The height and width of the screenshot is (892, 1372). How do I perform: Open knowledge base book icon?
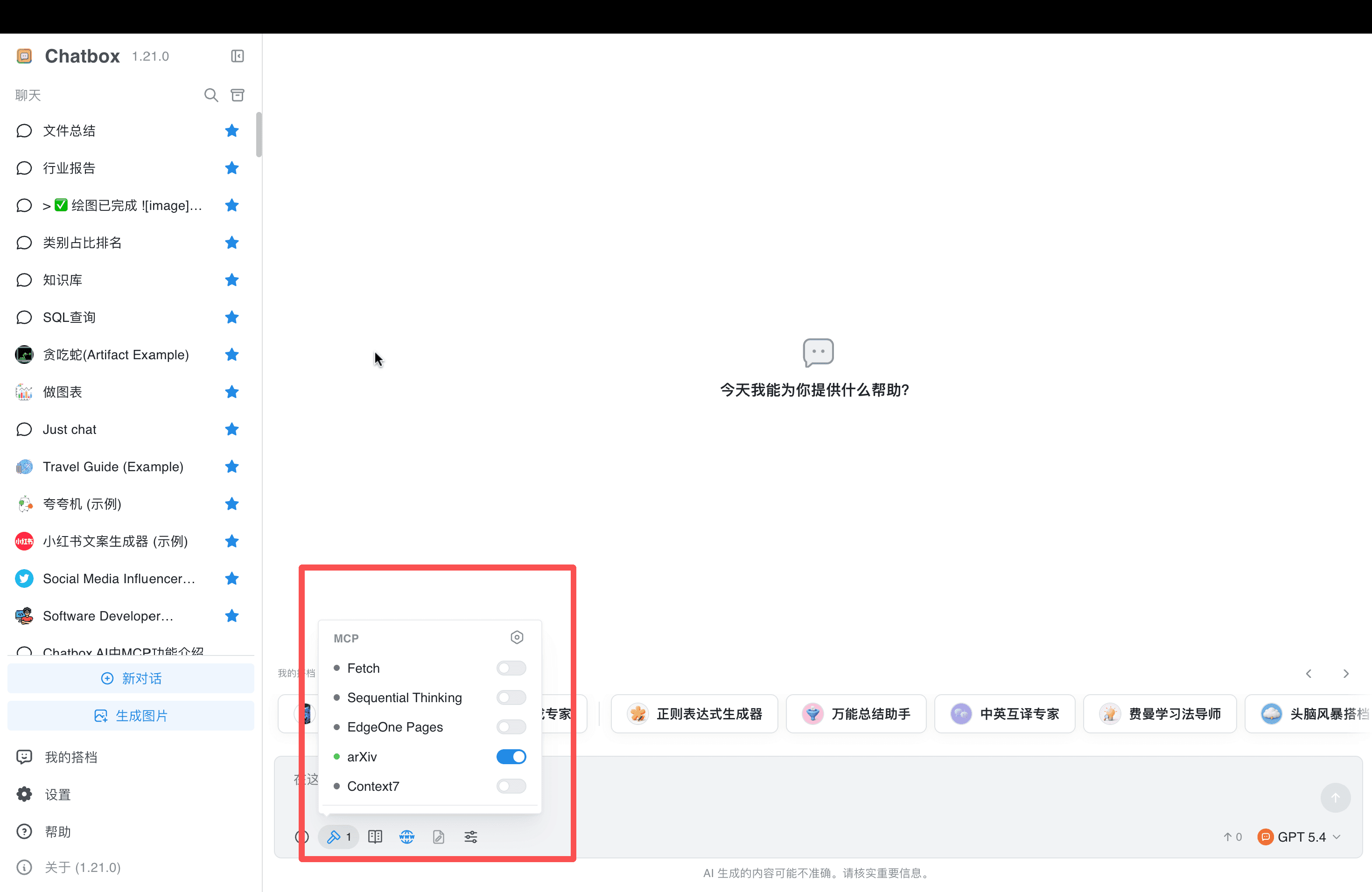click(375, 836)
